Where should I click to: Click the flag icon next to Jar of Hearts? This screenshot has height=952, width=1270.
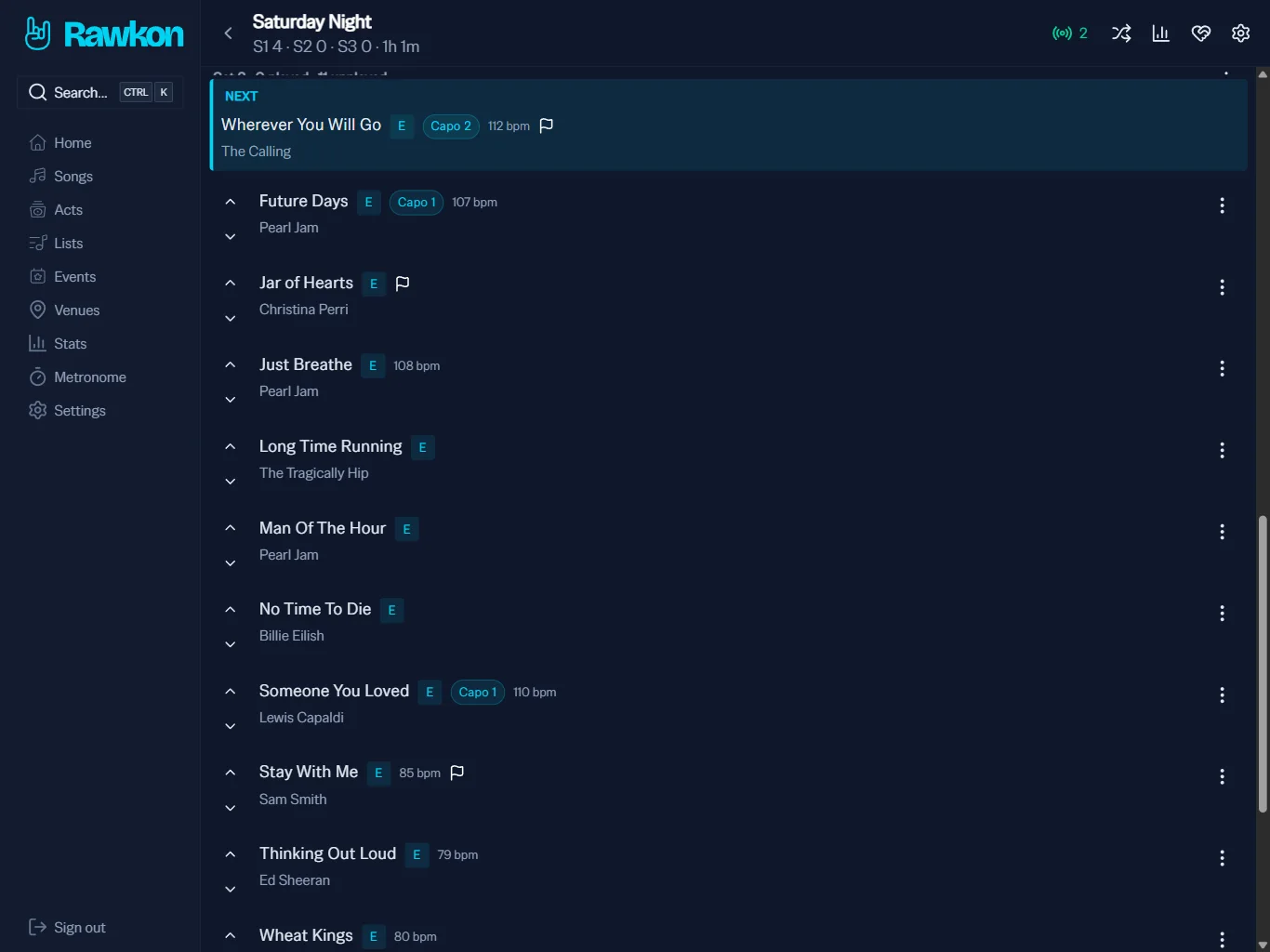(403, 284)
